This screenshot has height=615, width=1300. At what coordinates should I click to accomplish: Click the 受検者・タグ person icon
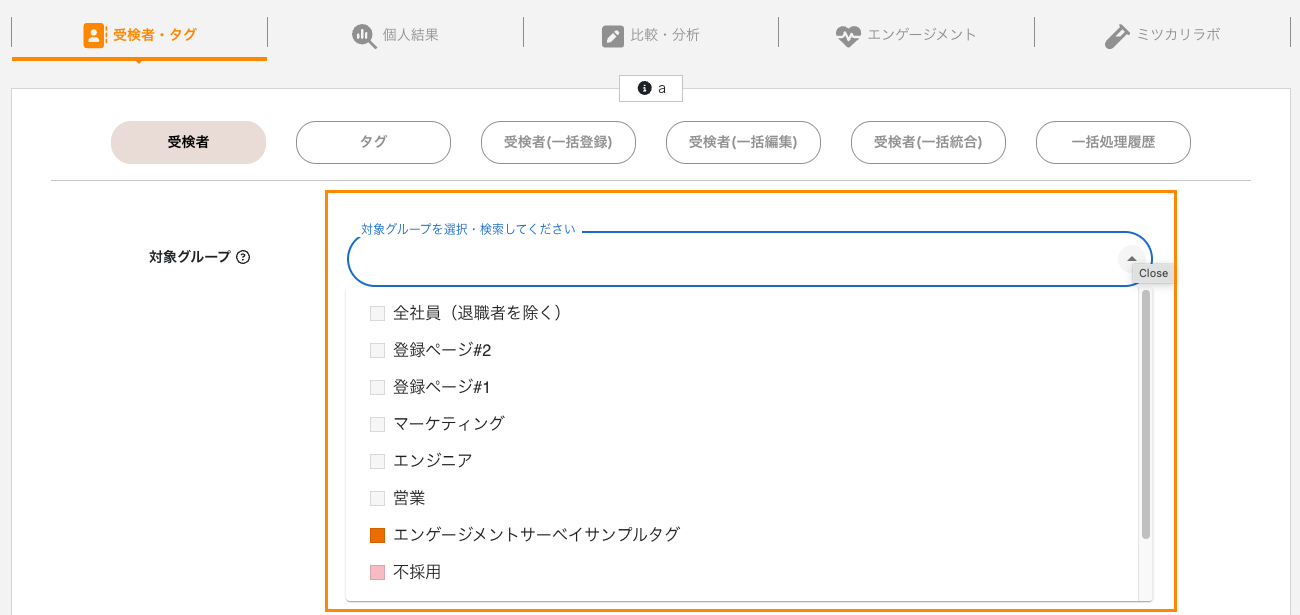(94, 35)
